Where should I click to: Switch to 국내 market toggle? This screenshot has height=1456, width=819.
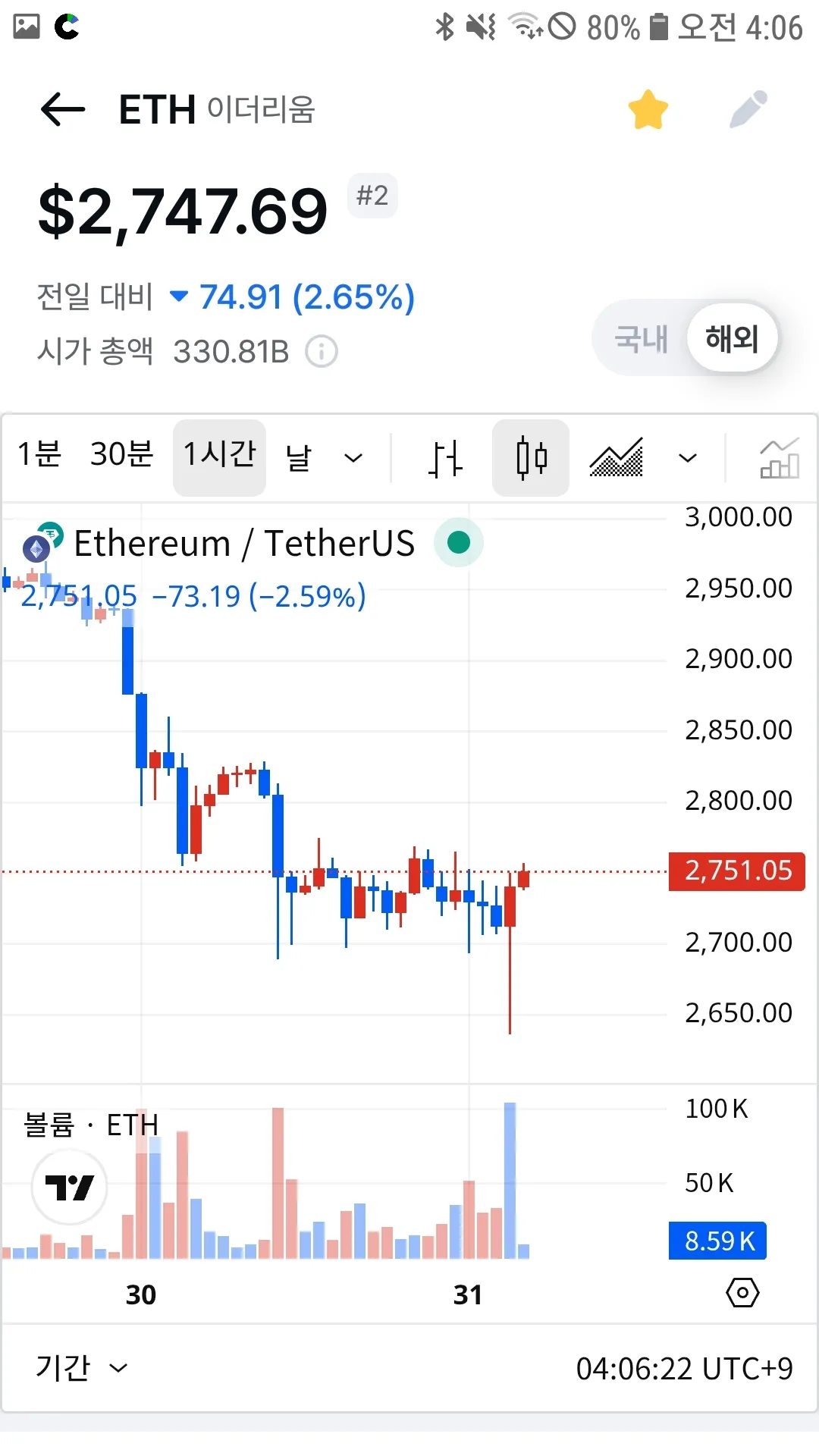[641, 339]
